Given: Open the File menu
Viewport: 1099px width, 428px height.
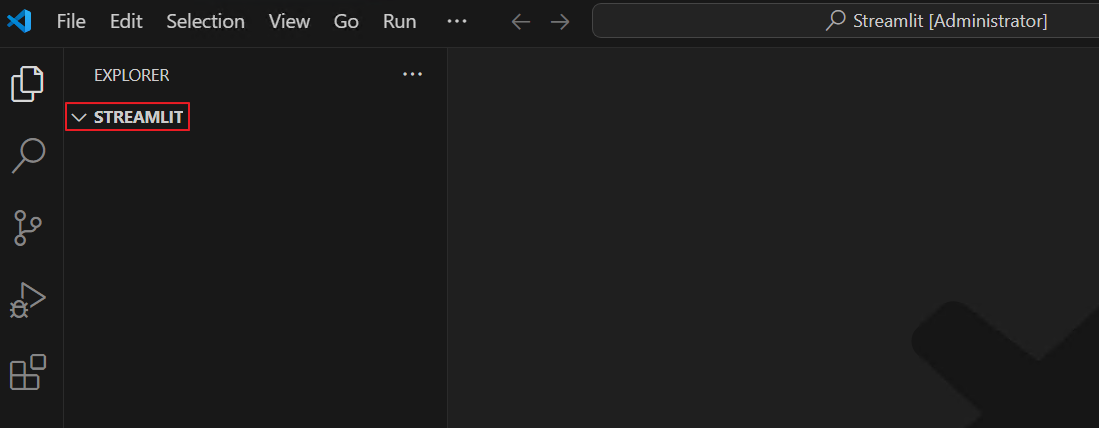Looking at the screenshot, I should coord(71,22).
